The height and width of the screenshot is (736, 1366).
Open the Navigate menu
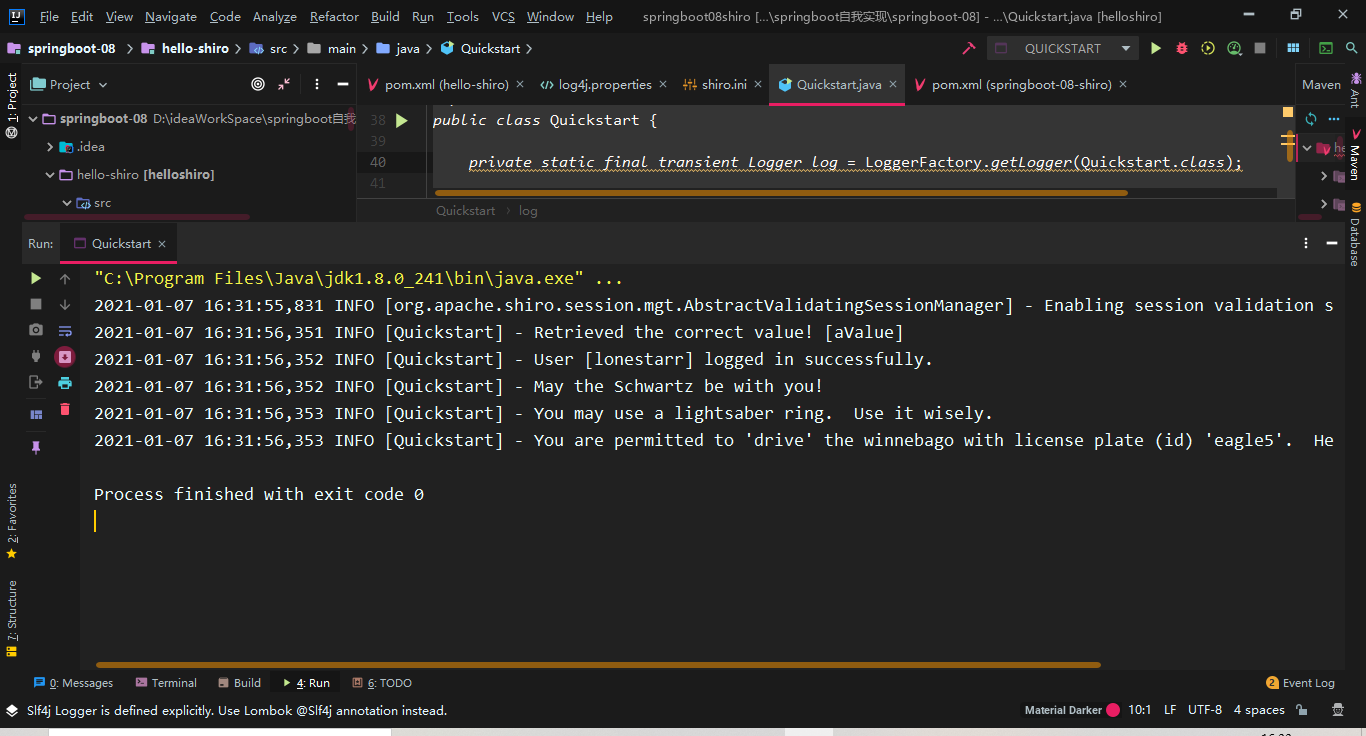(170, 17)
